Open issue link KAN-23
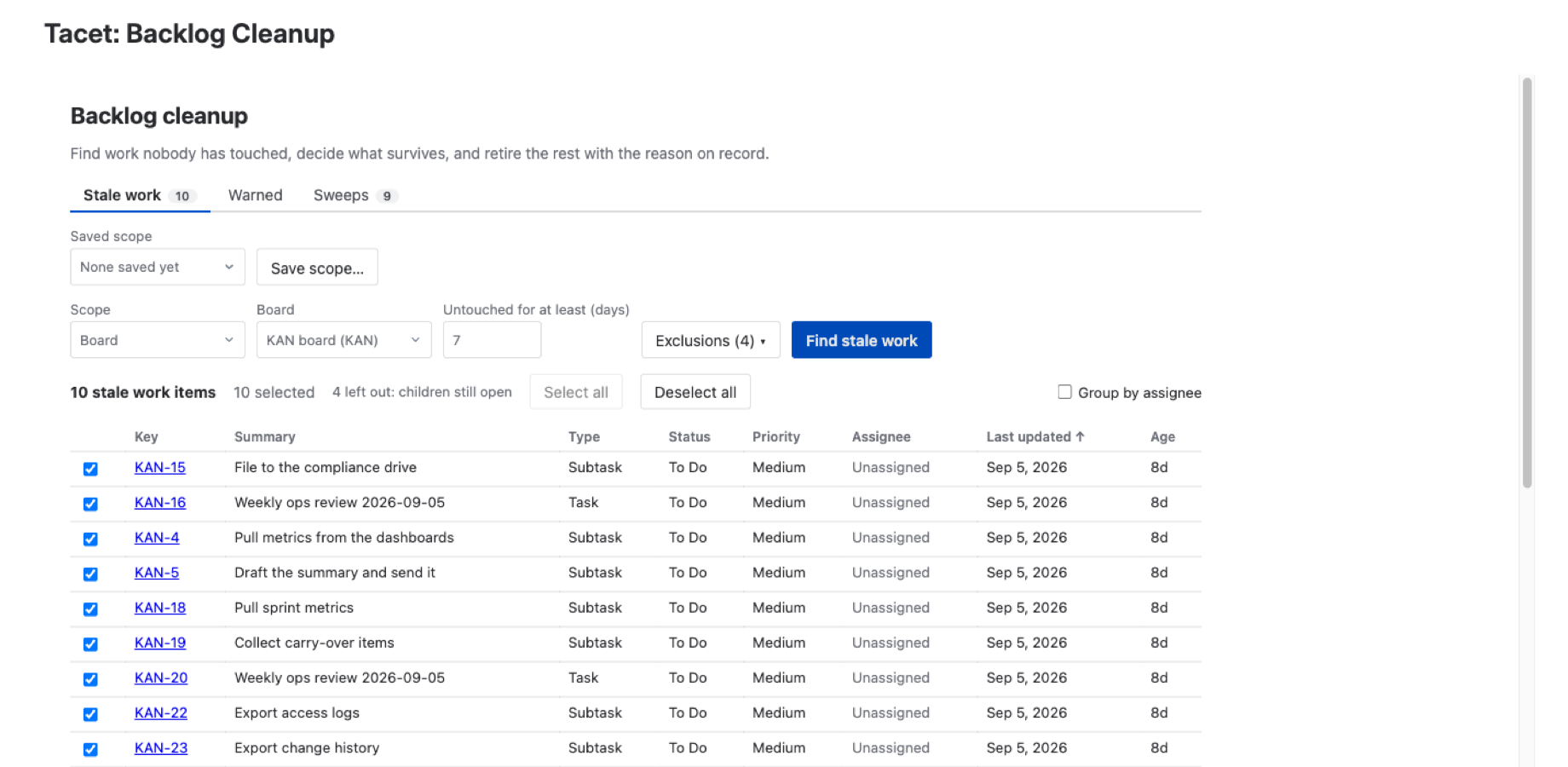1568x767 pixels. [x=161, y=747]
